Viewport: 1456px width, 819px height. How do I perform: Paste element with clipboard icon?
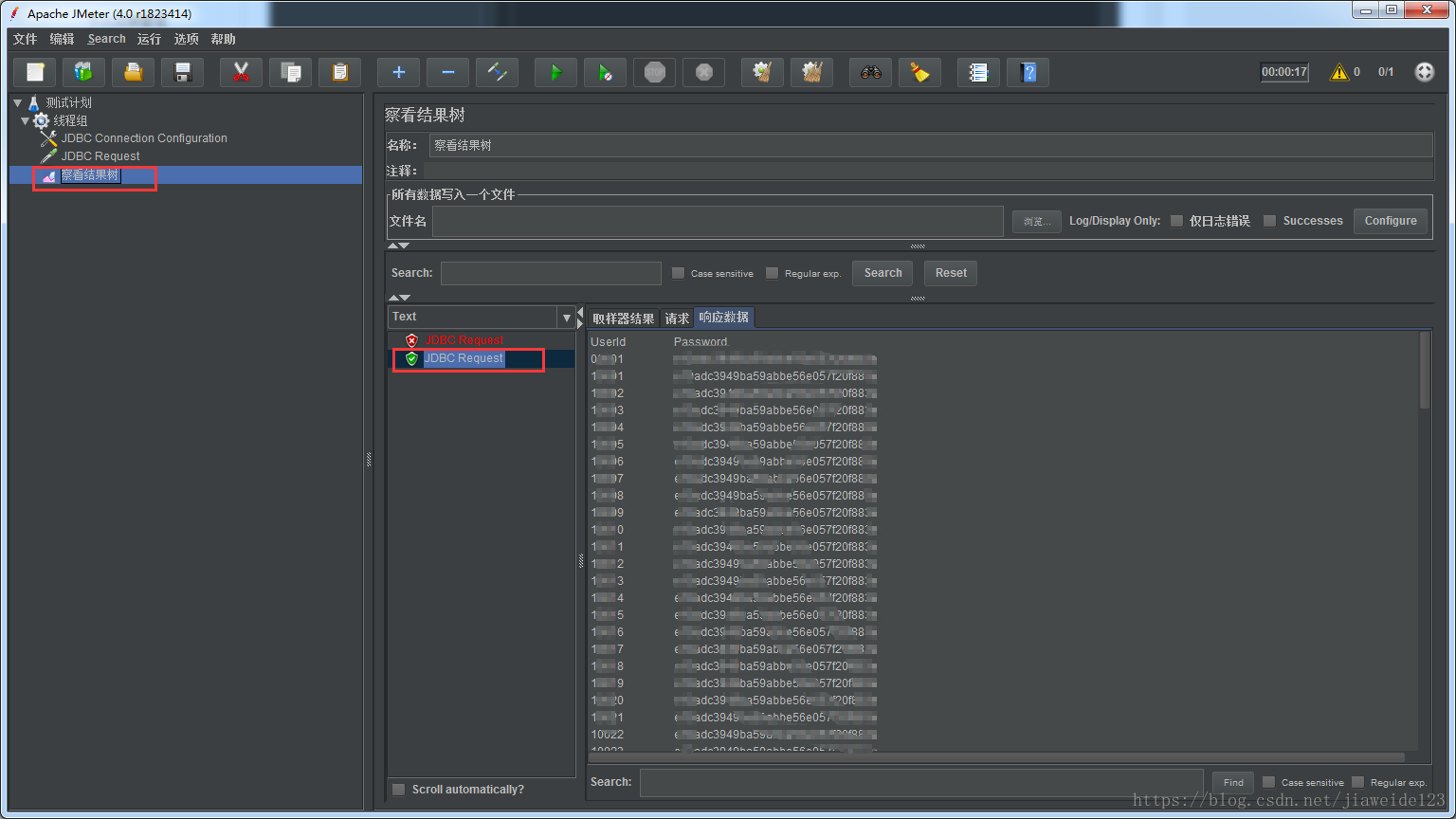coord(340,72)
